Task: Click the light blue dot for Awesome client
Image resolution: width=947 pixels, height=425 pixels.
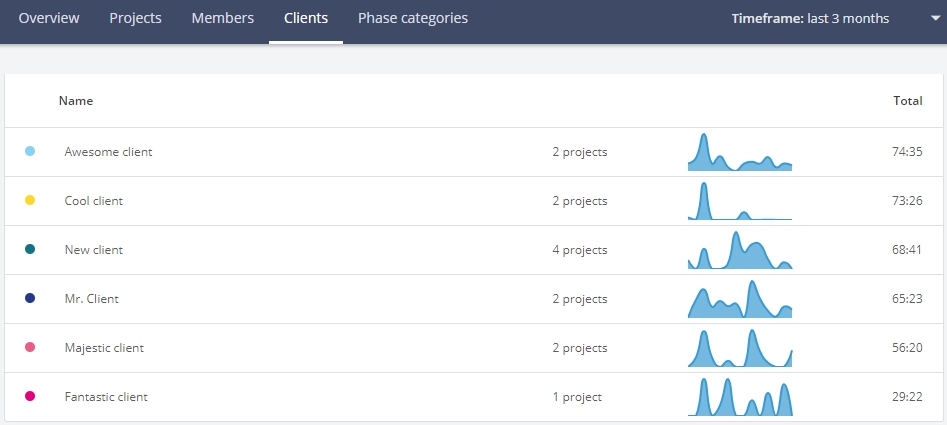Action: tap(30, 151)
